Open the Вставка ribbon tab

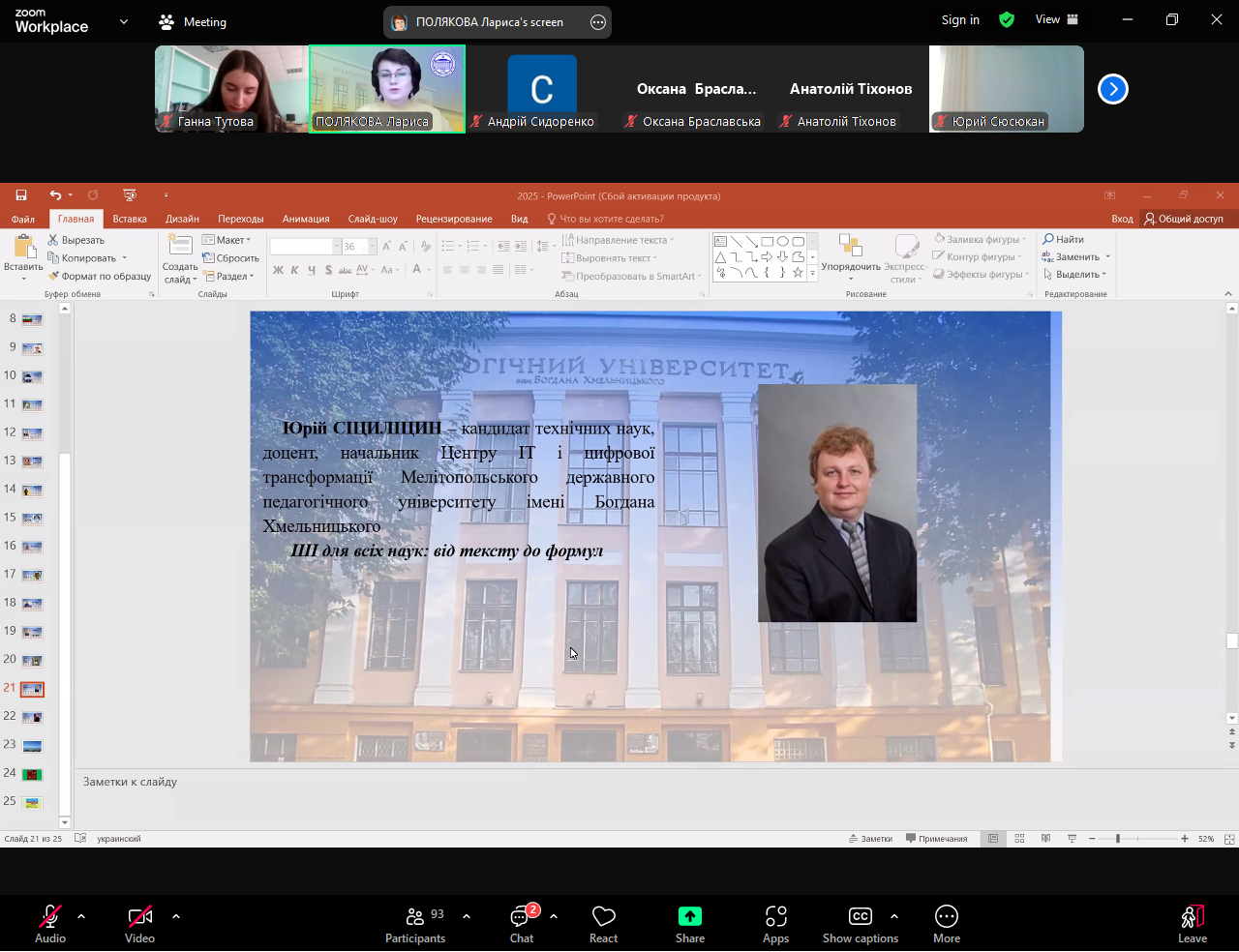point(130,219)
